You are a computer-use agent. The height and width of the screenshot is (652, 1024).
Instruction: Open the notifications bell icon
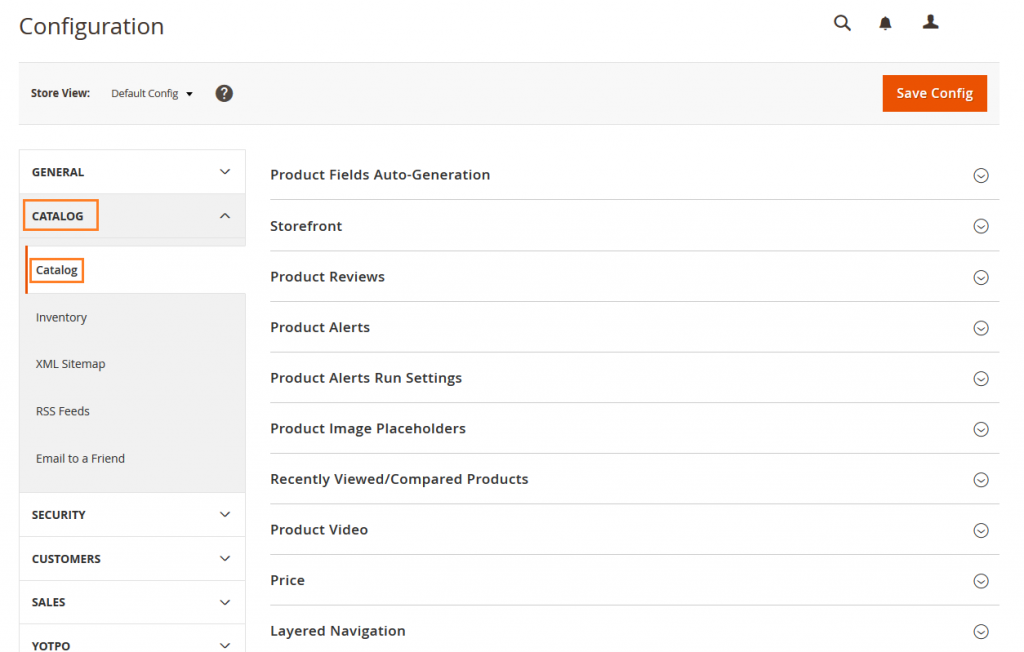885,24
